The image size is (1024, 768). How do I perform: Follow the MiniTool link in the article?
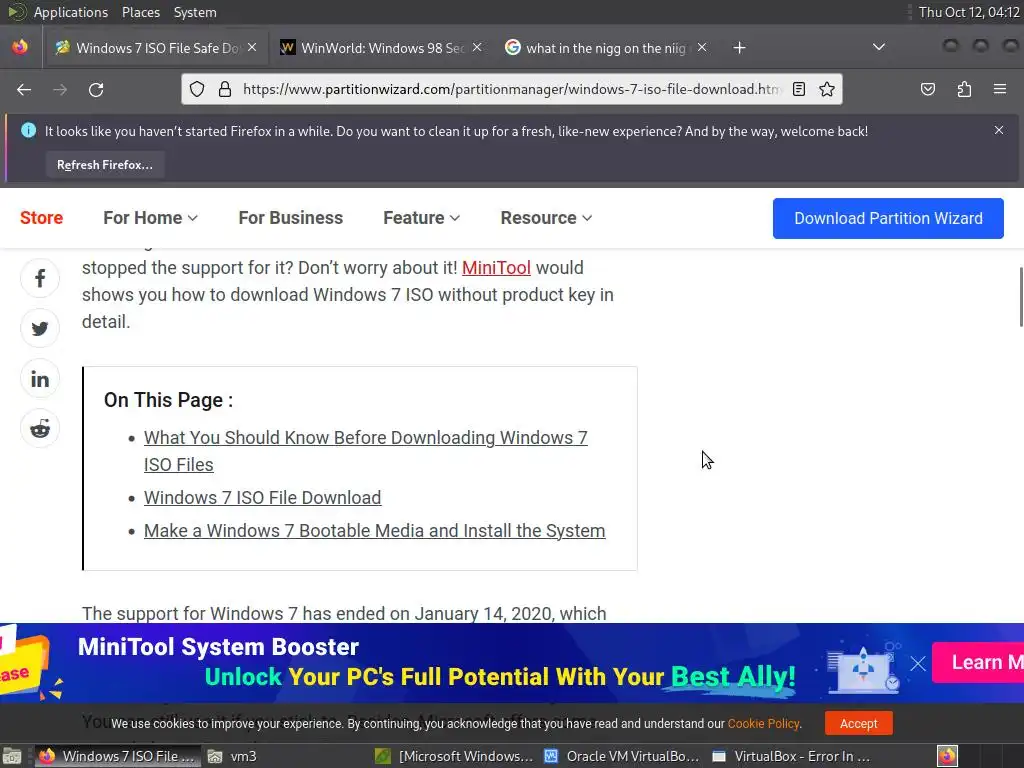pyautogui.click(x=496, y=268)
